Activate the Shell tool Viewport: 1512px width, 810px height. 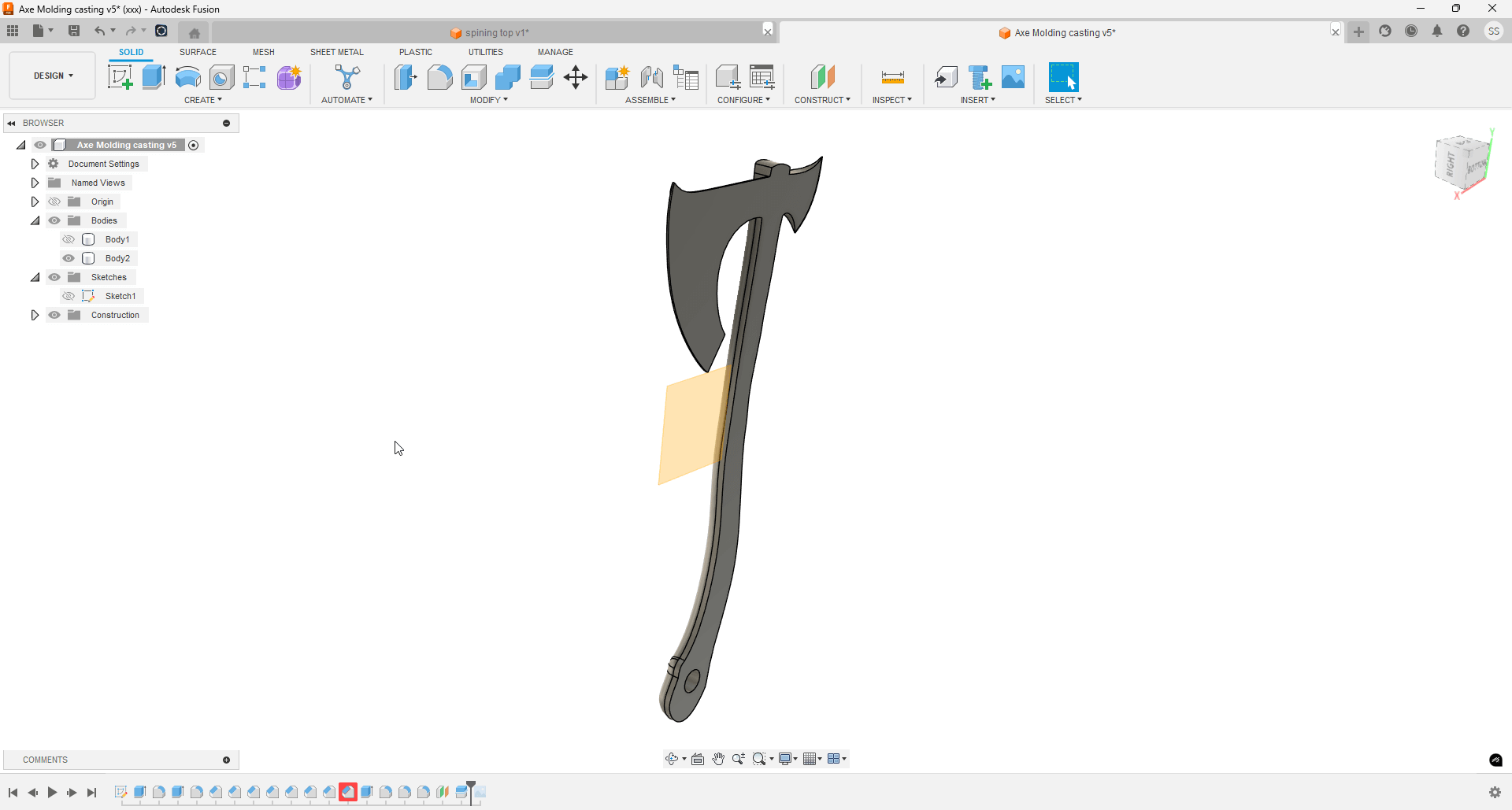474,77
